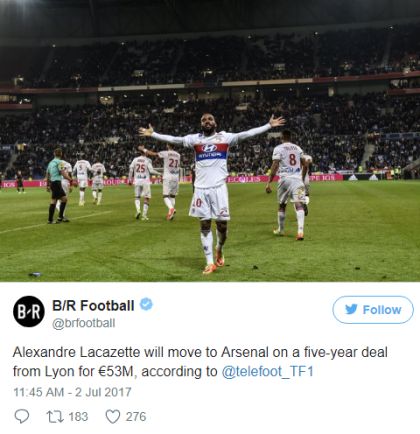Viewport: 420px width, 434px height.
Task: Click the player wearing number 25
Action: pyautogui.click(x=142, y=187)
